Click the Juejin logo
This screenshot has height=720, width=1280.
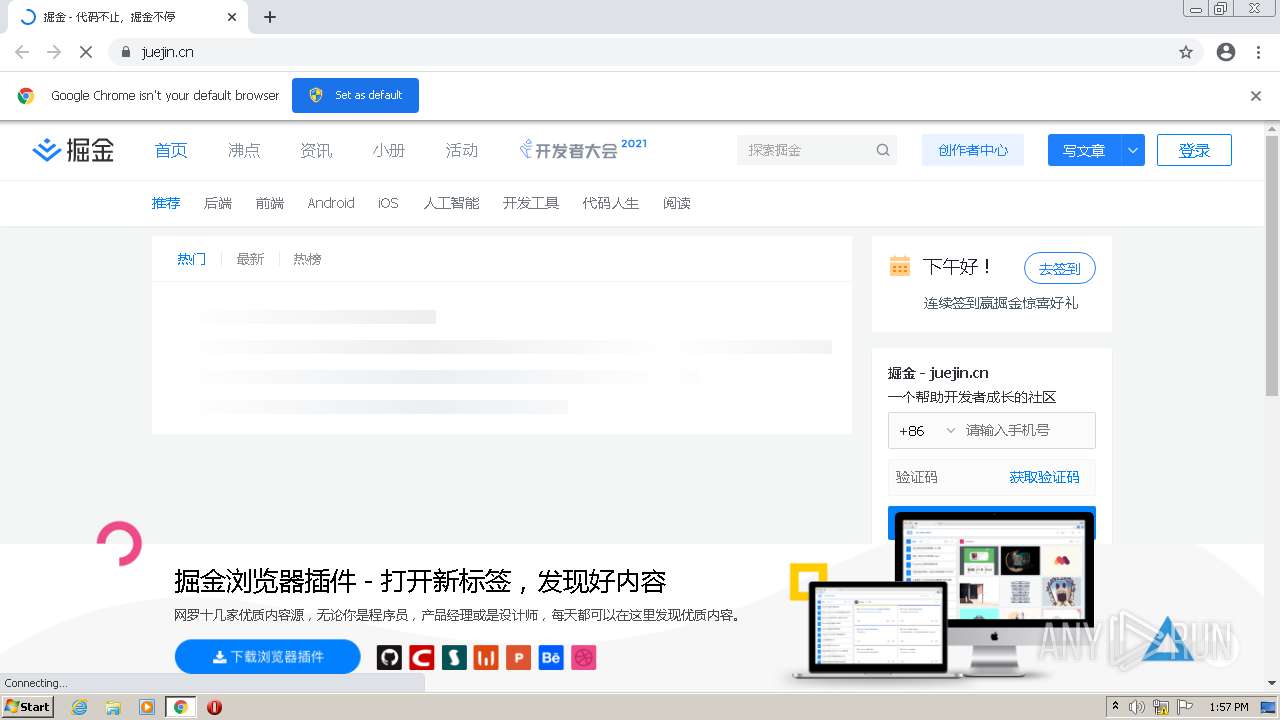(73, 150)
